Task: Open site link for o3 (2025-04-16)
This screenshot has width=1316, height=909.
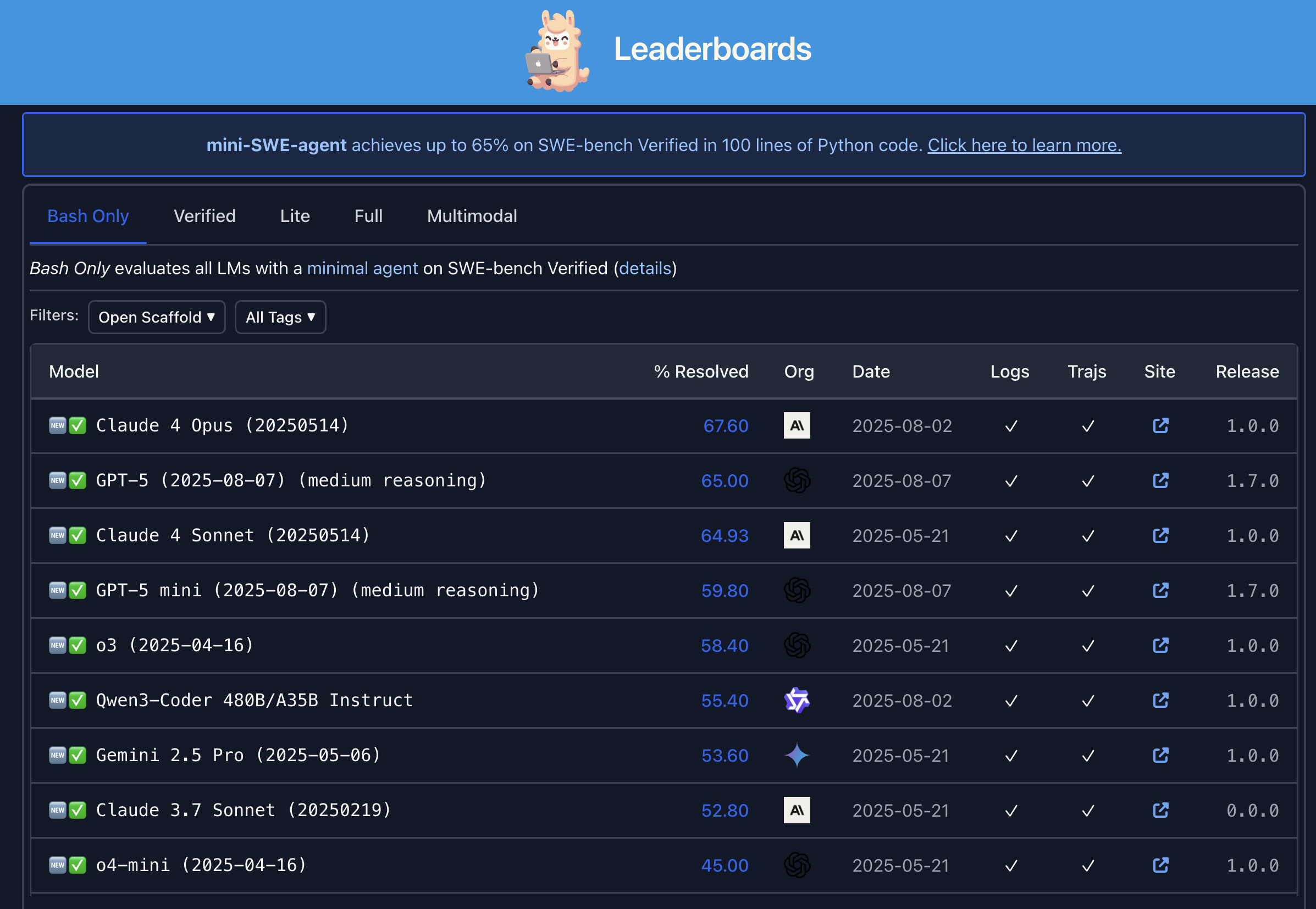Action: pos(1160,645)
